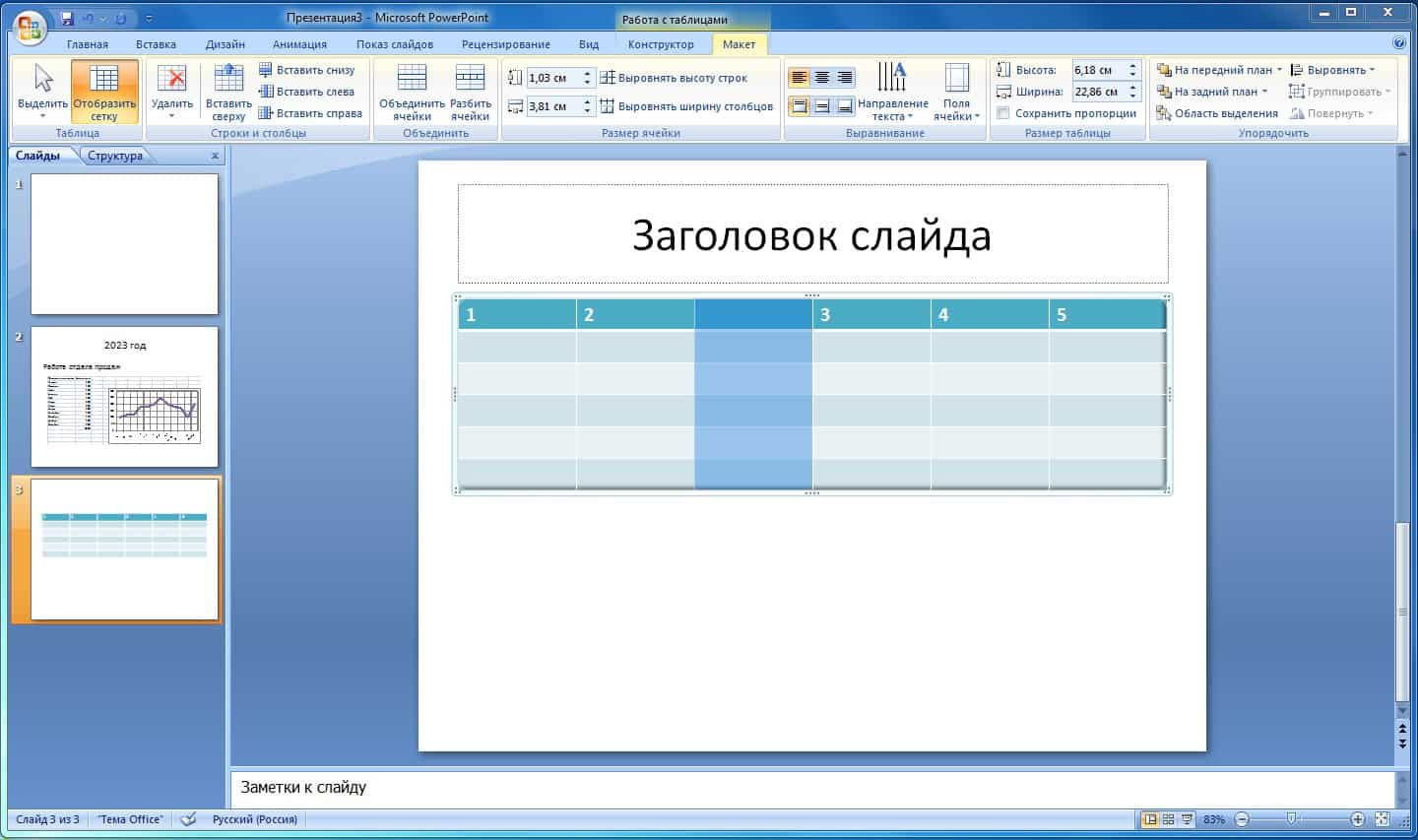Click the Заголовок слайда title placeholder
Image resolution: width=1418 pixels, height=840 pixels.
[x=812, y=234]
